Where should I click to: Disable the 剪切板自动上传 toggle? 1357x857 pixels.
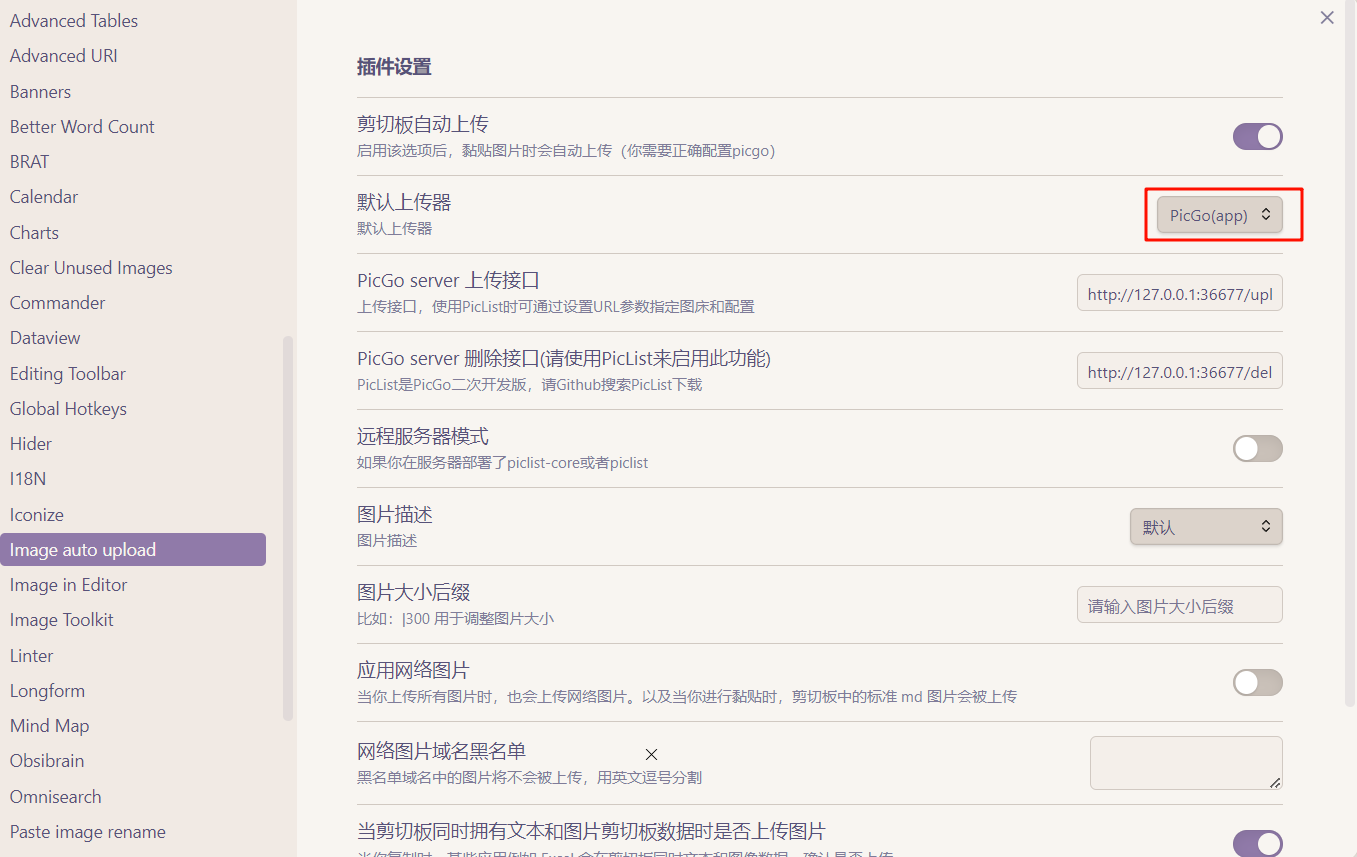pyautogui.click(x=1257, y=137)
